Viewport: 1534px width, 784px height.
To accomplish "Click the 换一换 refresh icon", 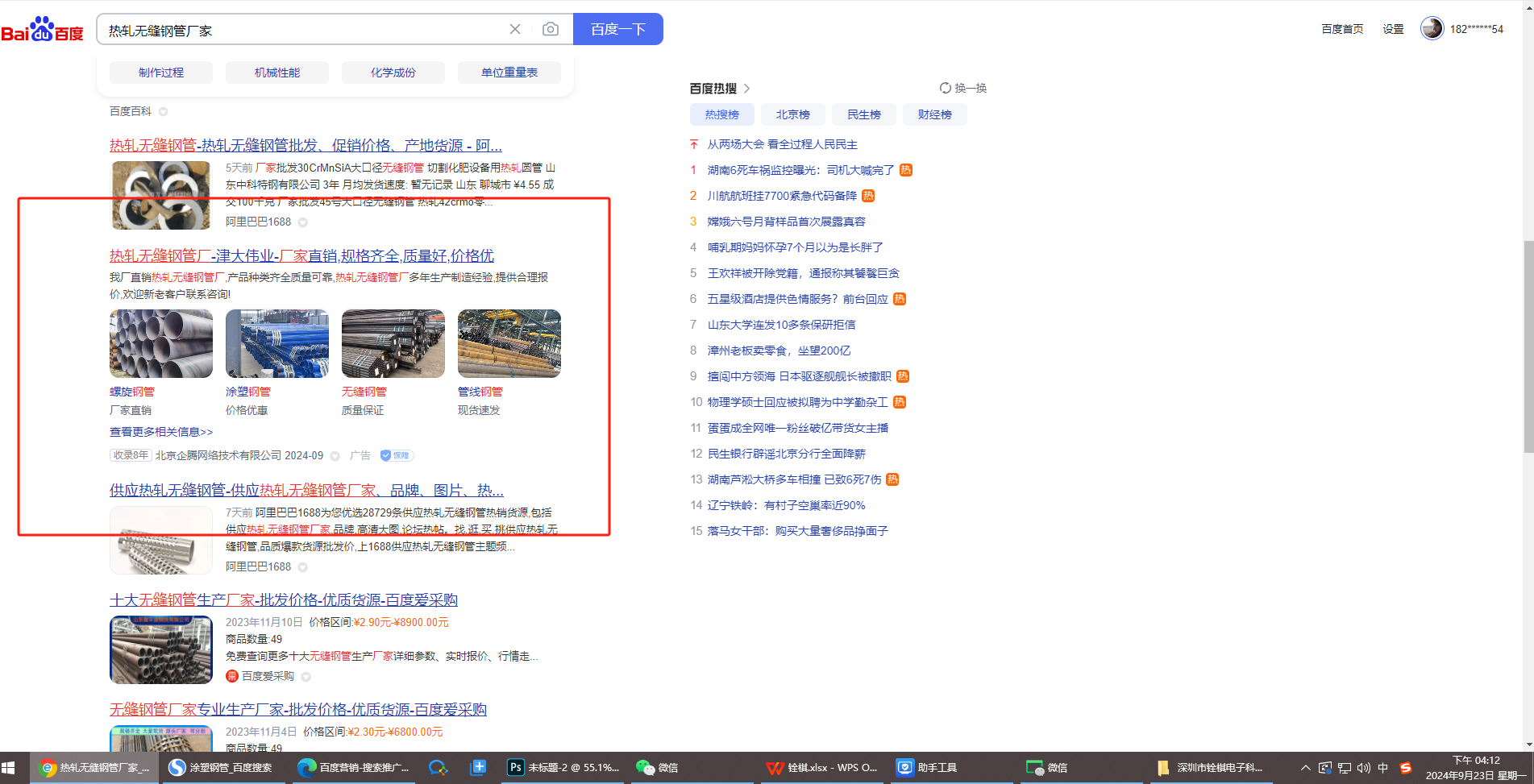I will 946,88.
